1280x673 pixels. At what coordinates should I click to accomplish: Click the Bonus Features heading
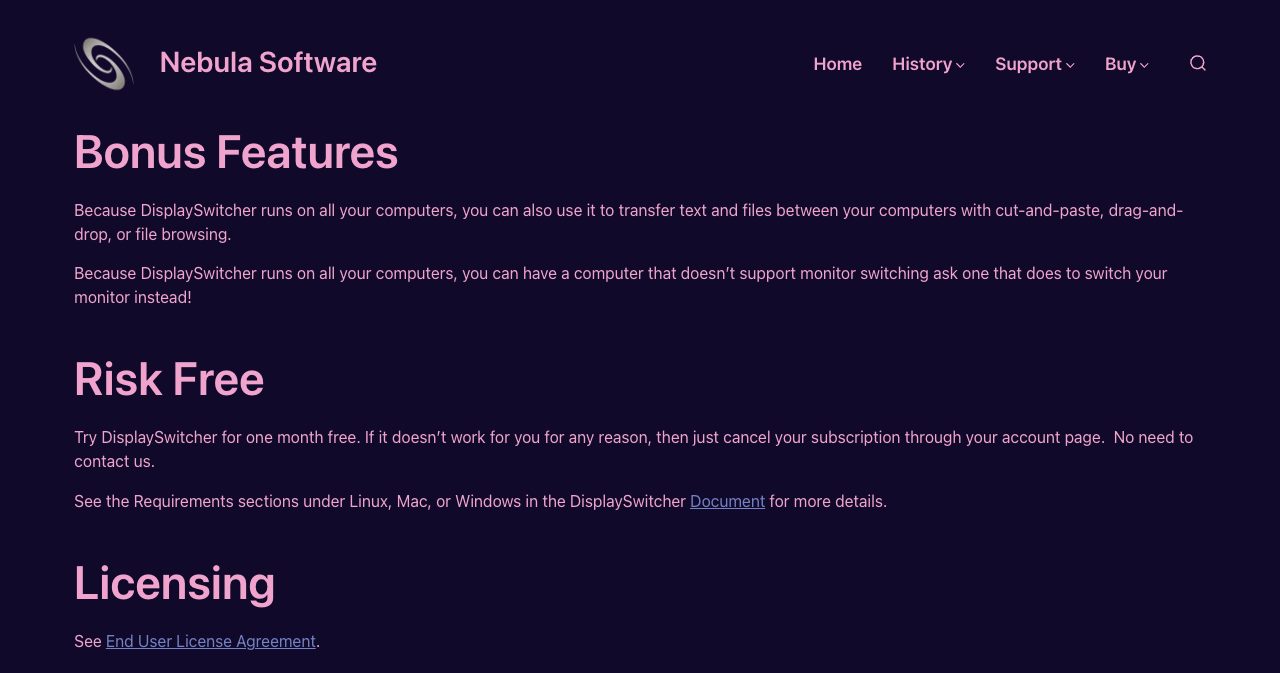click(x=236, y=153)
